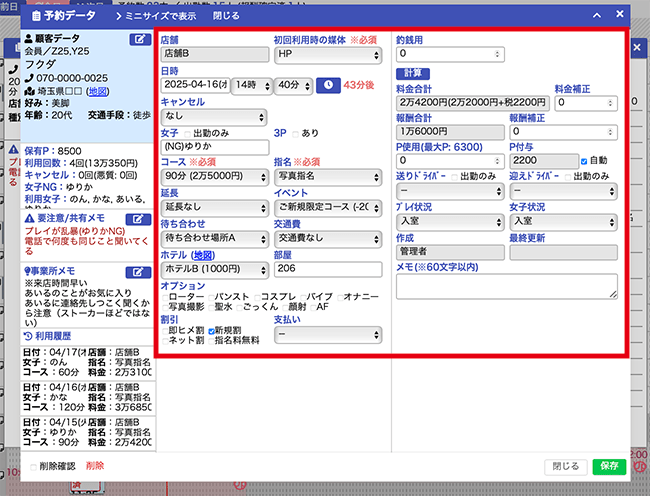This screenshot has height=496, width=650.
Task: Tick the 削除確認 checkbox
Action: click(34, 467)
